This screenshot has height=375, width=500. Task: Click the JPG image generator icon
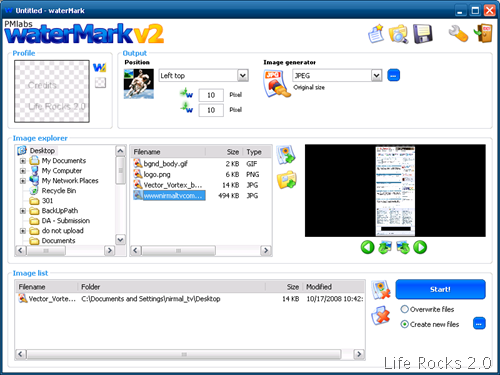tap(276, 84)
